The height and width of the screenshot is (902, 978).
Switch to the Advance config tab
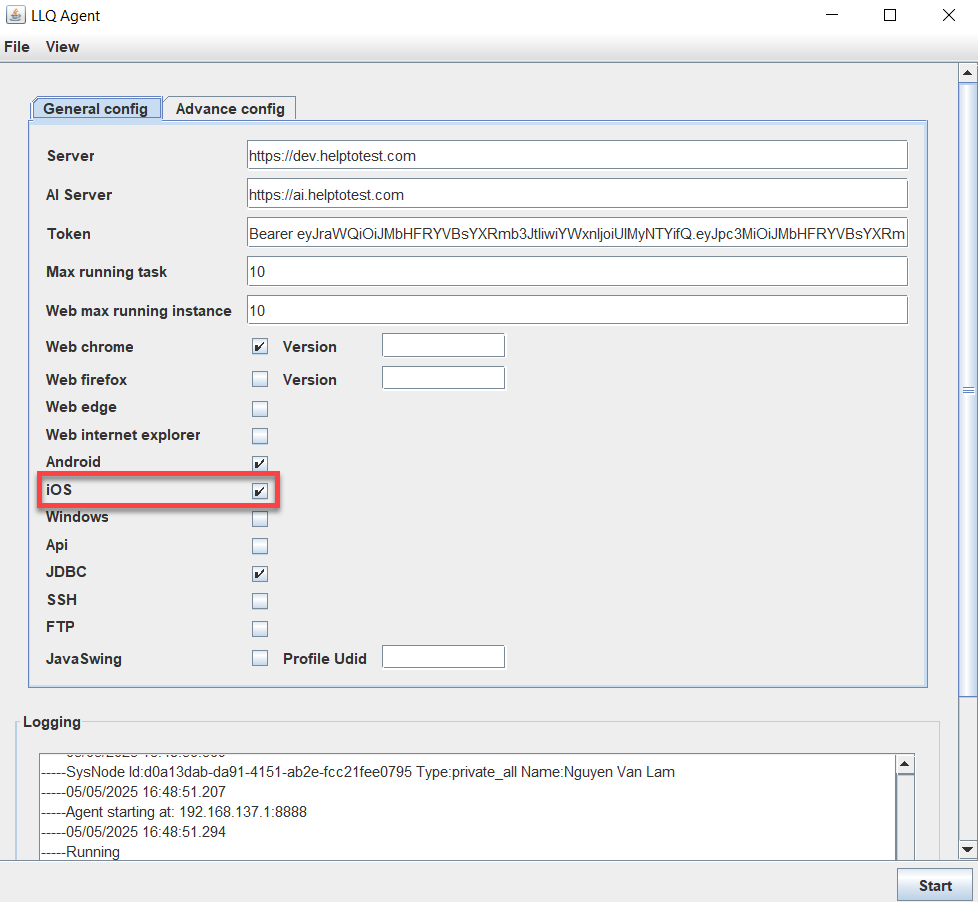point(230,109)
